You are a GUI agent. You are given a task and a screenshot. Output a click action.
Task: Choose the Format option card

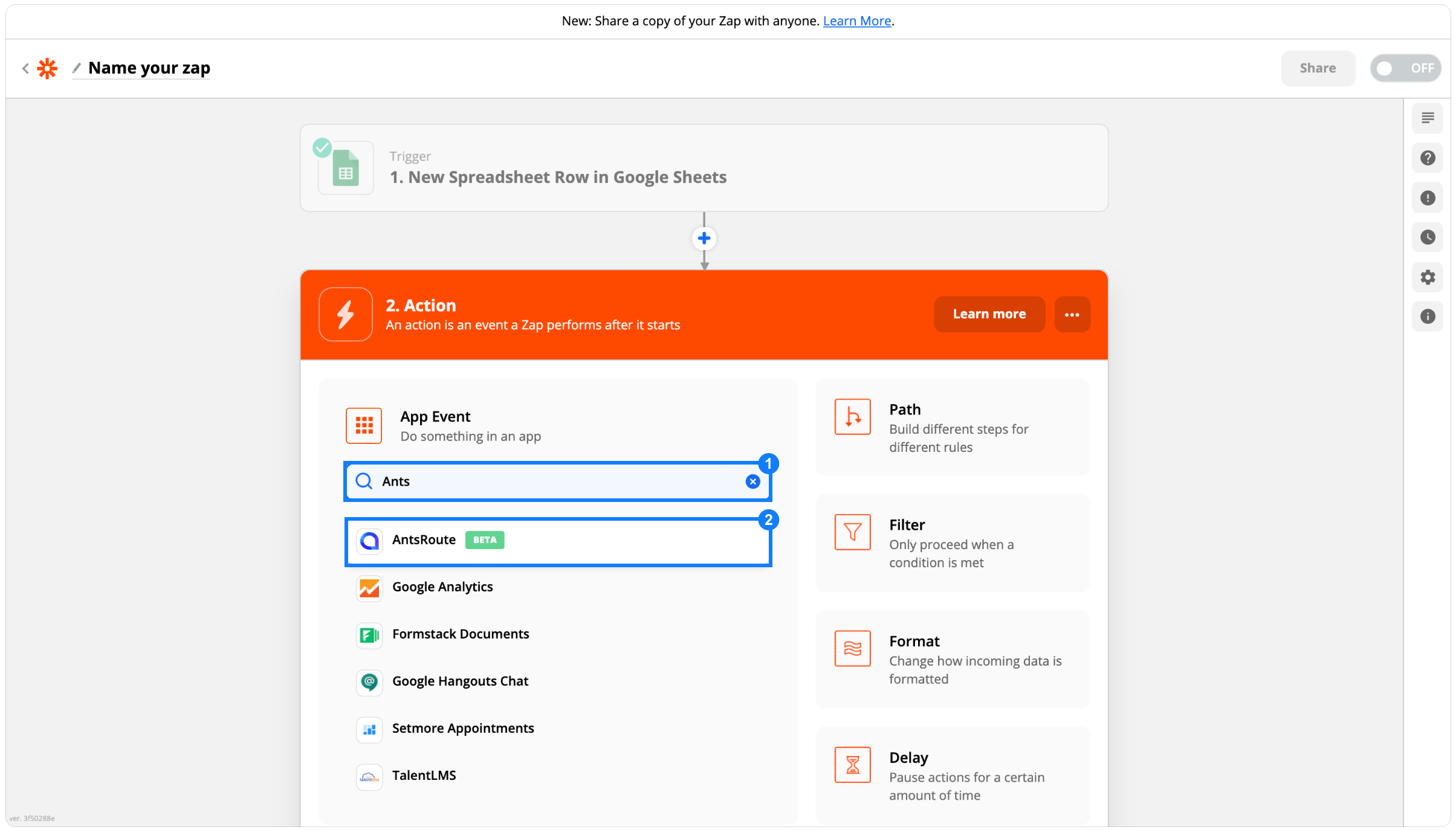(x=953, y=659)
